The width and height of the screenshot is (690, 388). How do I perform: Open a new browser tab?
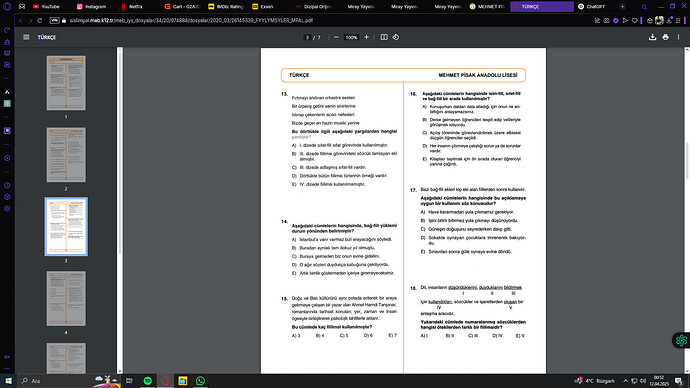pos(622,7)
